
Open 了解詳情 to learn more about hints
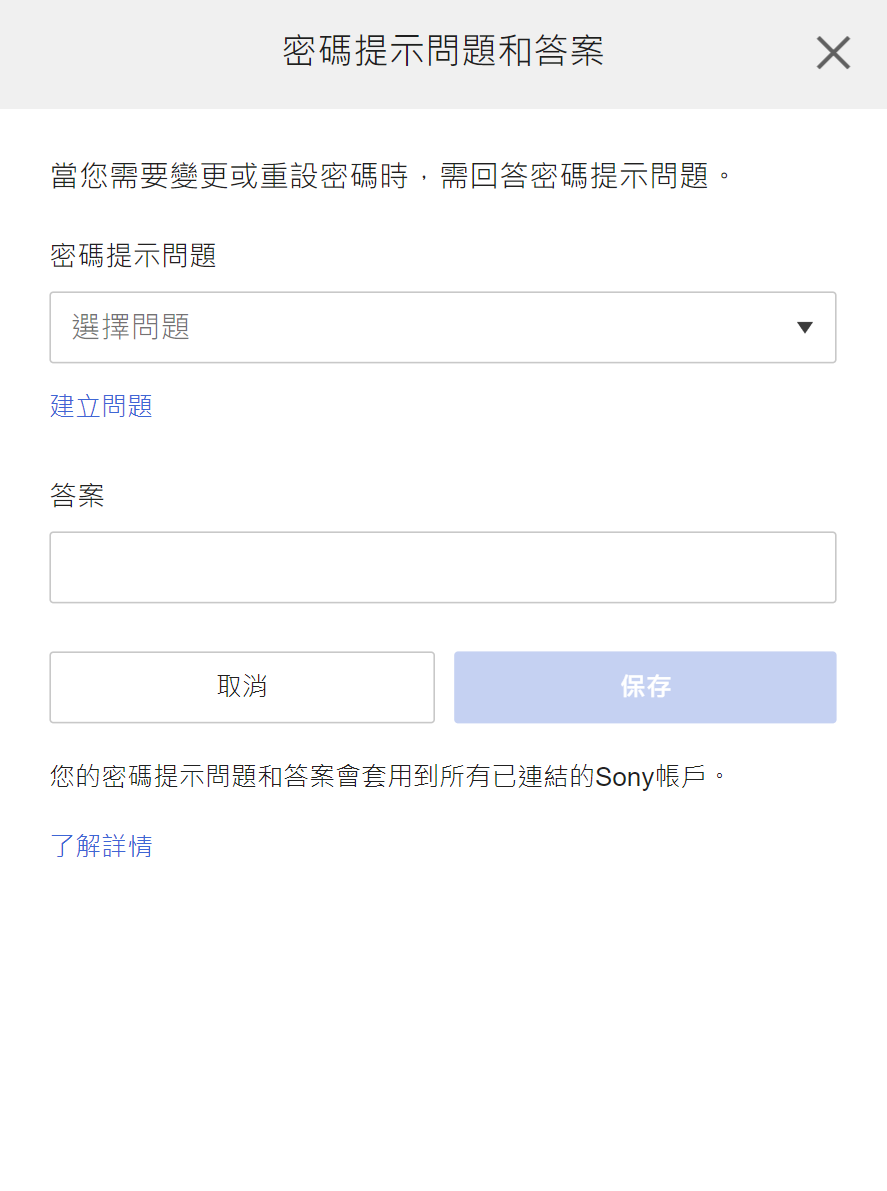(101, 846)
